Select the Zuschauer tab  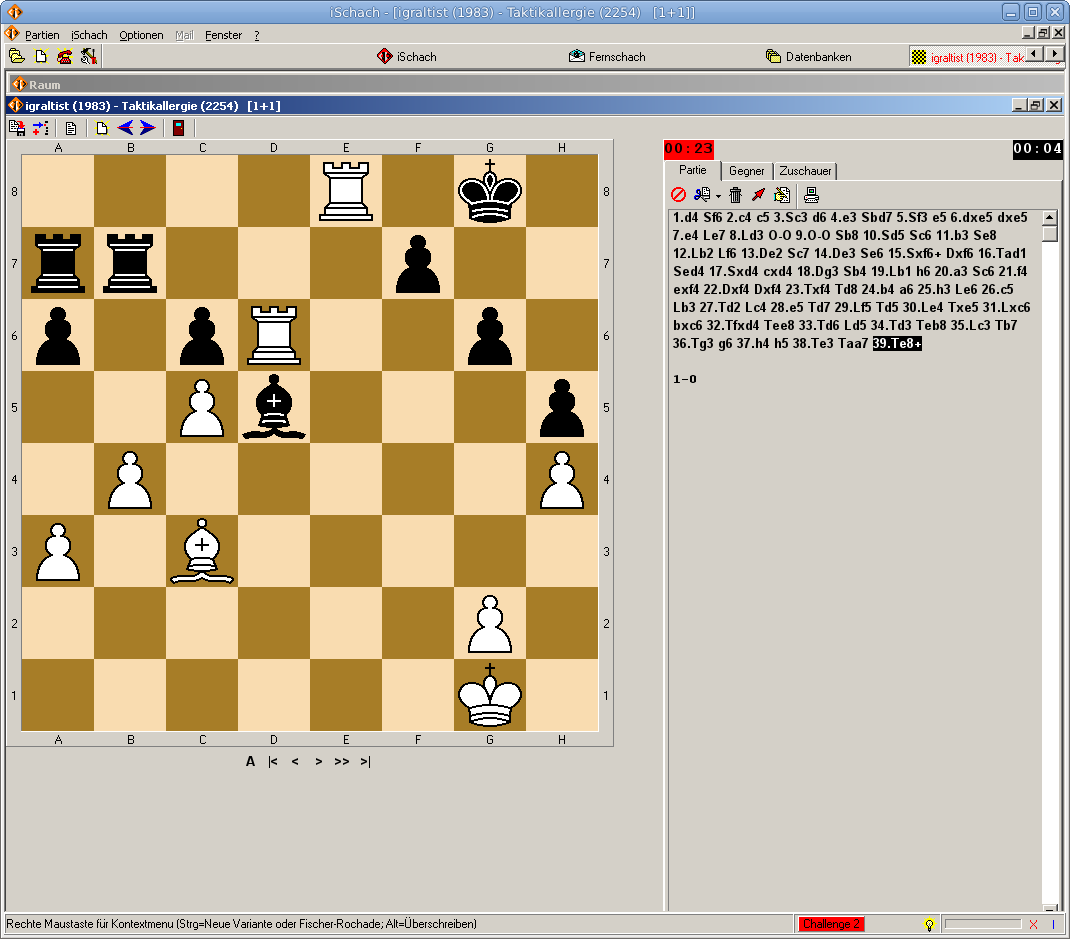pos(805,171)
